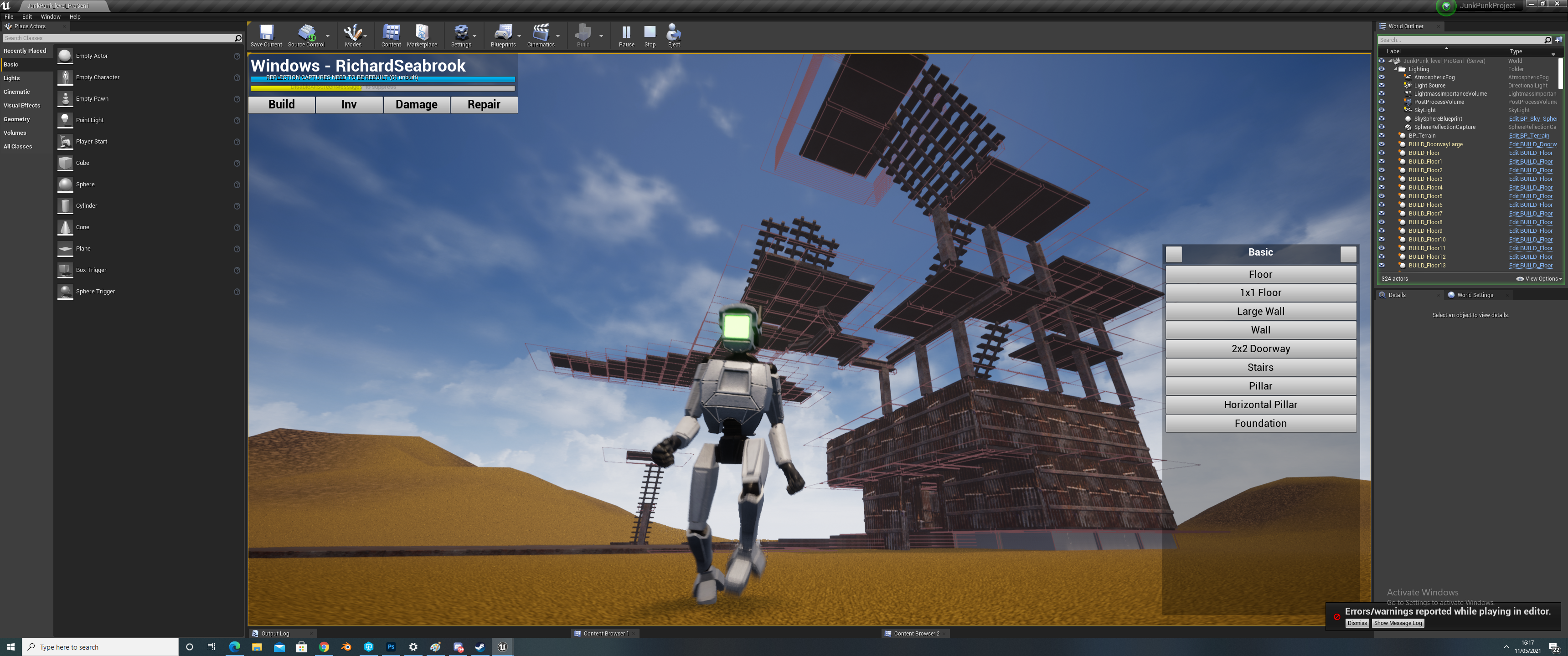Hide the BUILD_Floor13 actor
The width and height of the screenshot is (1568, 656).
click(1382, 265)
